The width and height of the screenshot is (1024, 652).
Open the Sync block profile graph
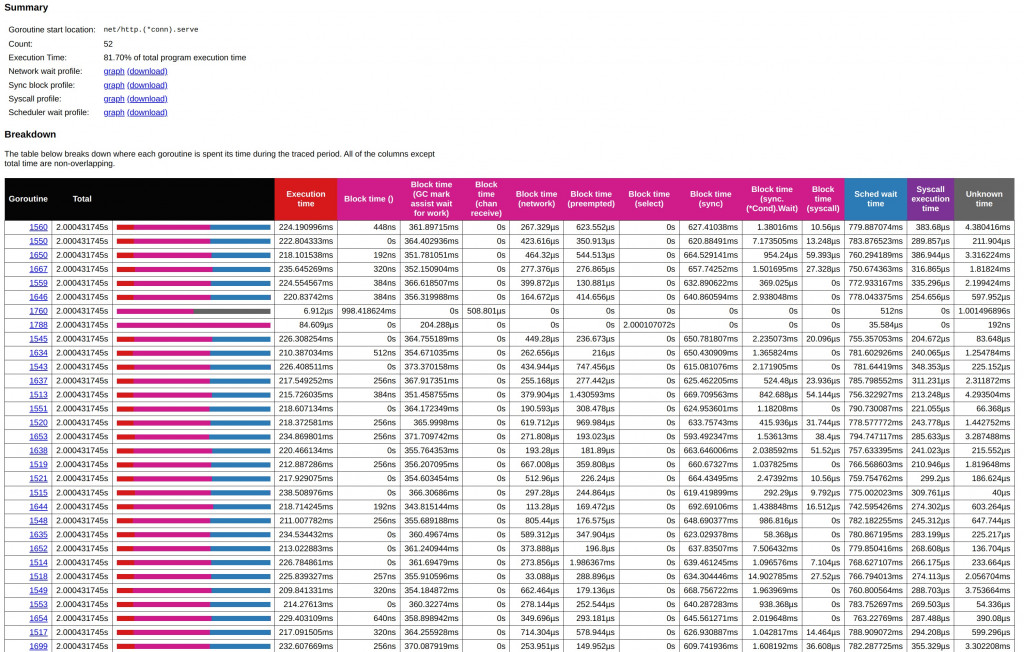(x=113, y=85)
